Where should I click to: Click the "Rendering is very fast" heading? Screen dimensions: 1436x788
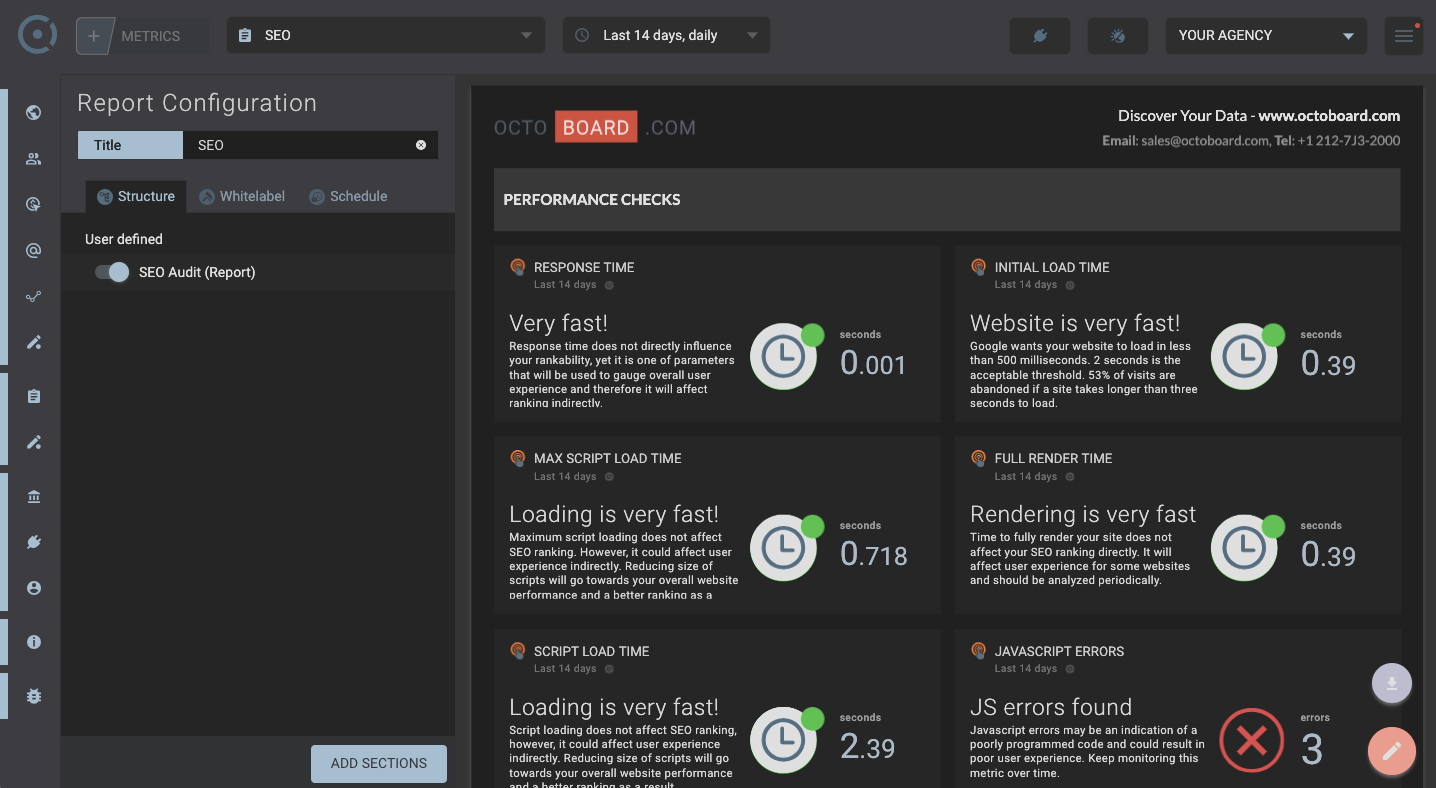pos(1083,514)
